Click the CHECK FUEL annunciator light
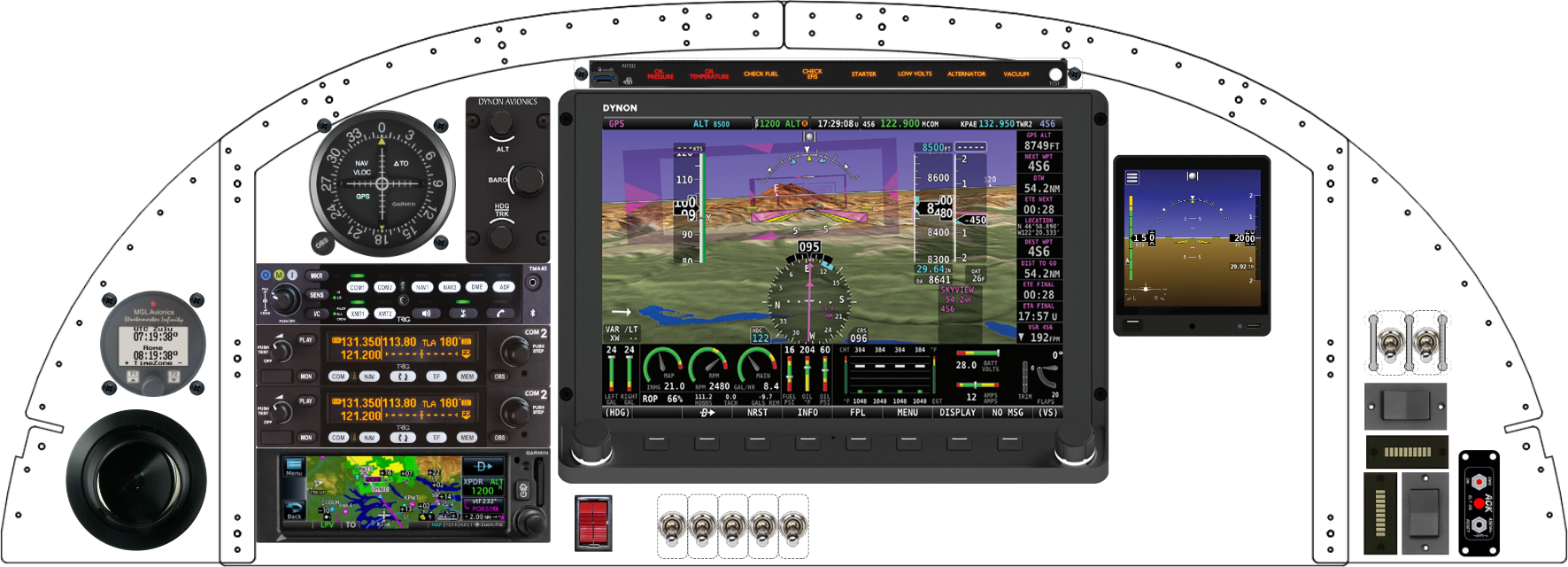Screen dimensions: 1568x567 coord(761,74)
